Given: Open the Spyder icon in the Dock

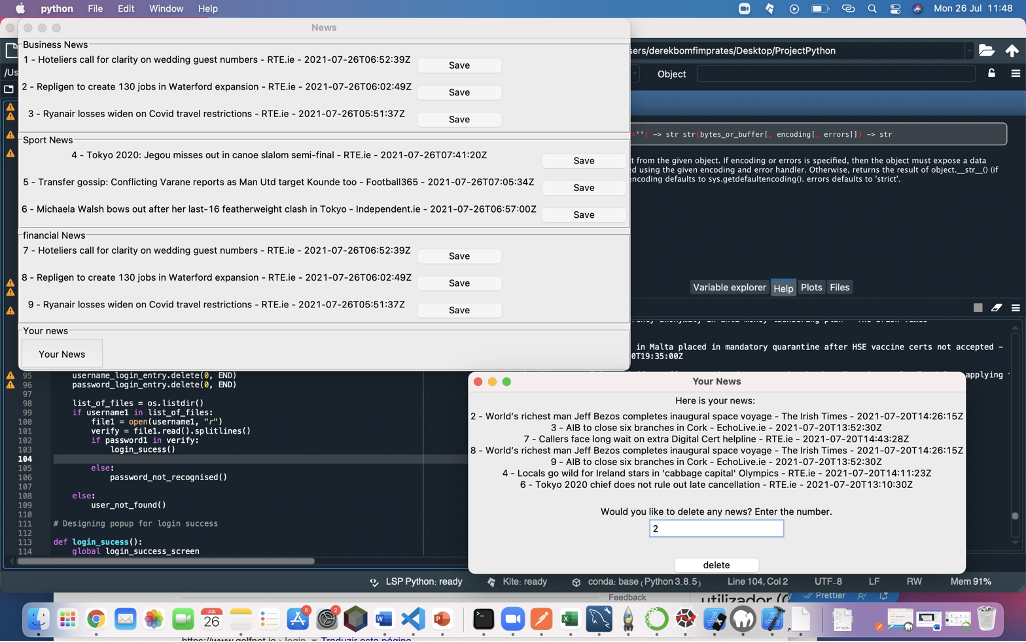Looking at the screenshot, I should 685,619.
